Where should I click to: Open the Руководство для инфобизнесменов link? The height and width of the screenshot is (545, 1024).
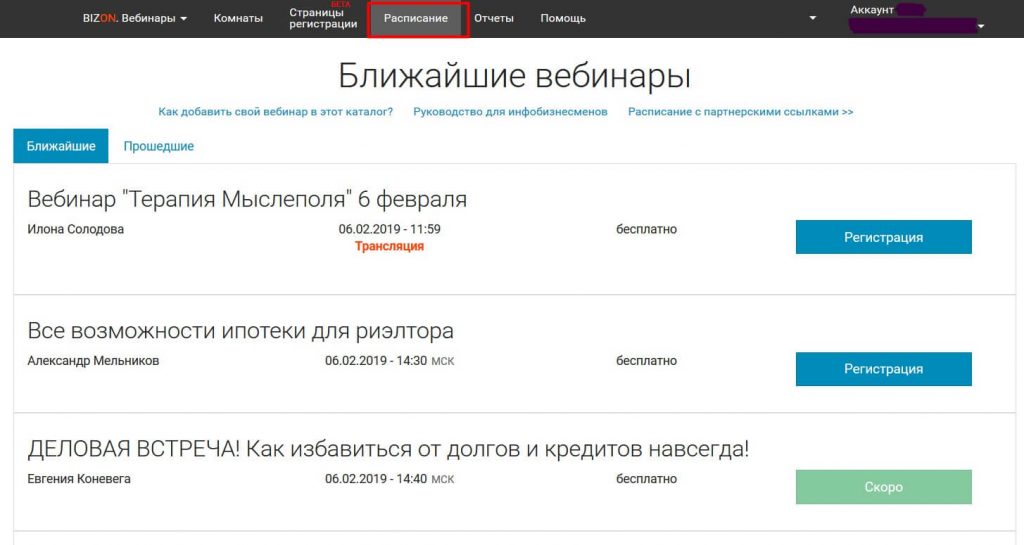coord(510,112)
